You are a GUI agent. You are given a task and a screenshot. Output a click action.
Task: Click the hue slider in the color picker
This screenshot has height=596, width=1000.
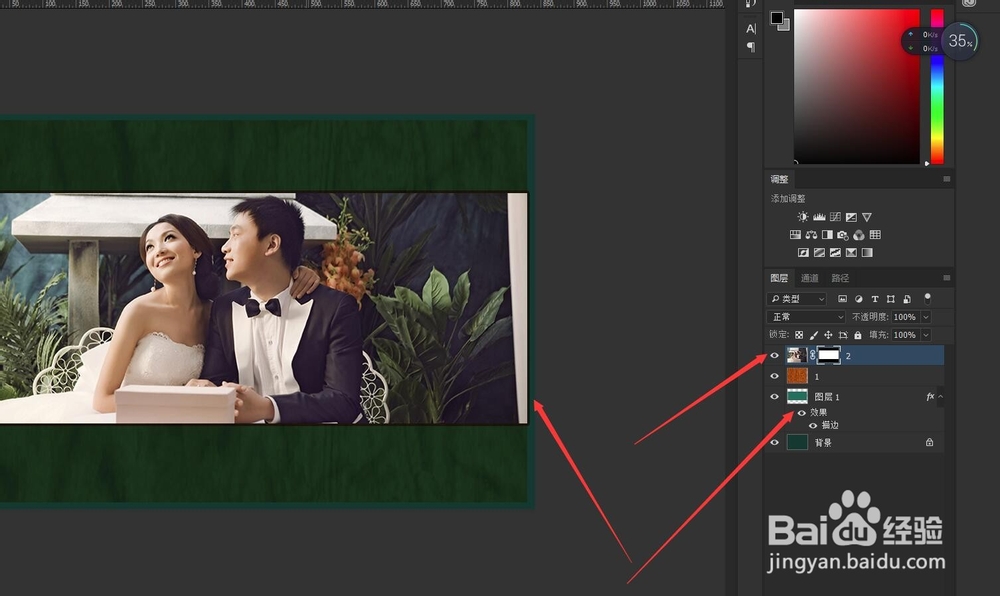click(x=937, y=87)
